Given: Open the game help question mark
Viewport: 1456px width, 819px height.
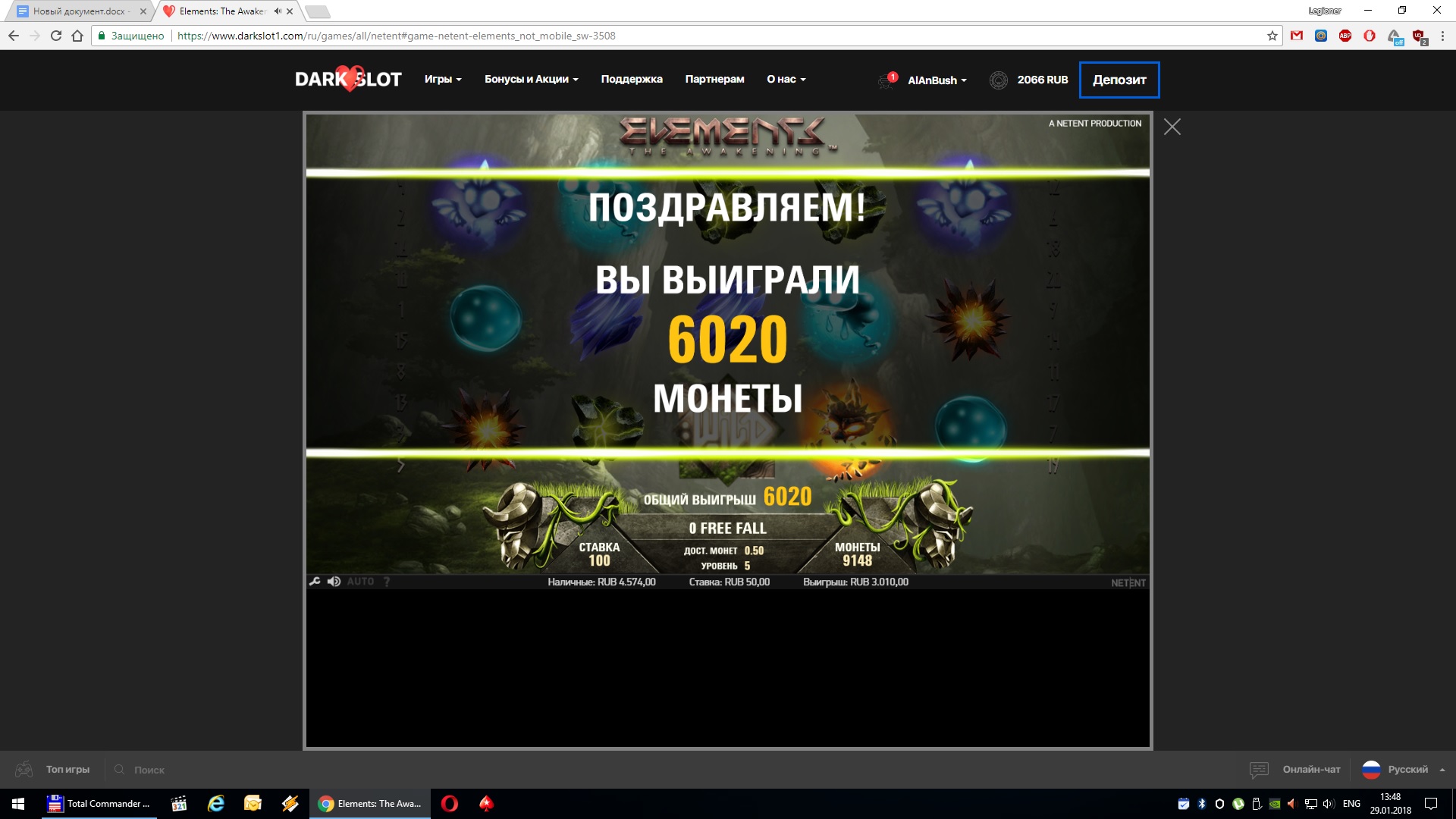Looking at the screenshot, I should point(387,582).
